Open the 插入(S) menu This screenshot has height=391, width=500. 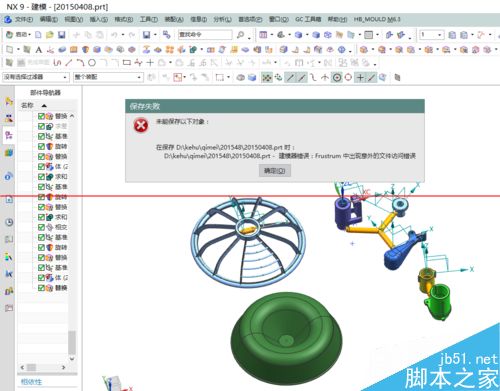pyautogui.click(x=99, y=19)
